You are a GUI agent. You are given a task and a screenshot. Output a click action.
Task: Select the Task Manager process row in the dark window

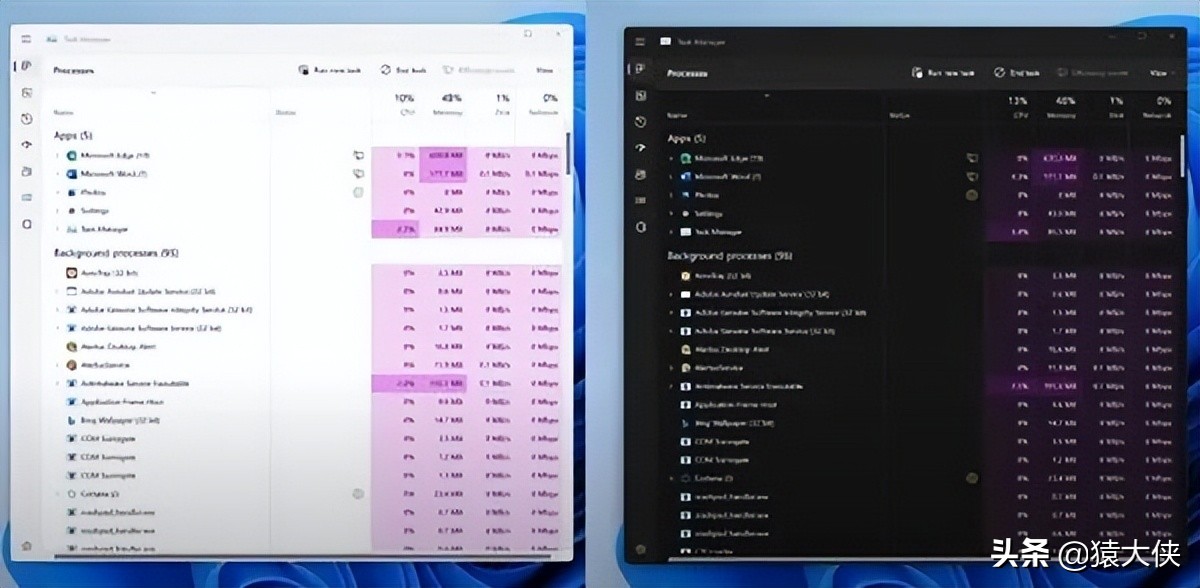click(x=920, y=232)
